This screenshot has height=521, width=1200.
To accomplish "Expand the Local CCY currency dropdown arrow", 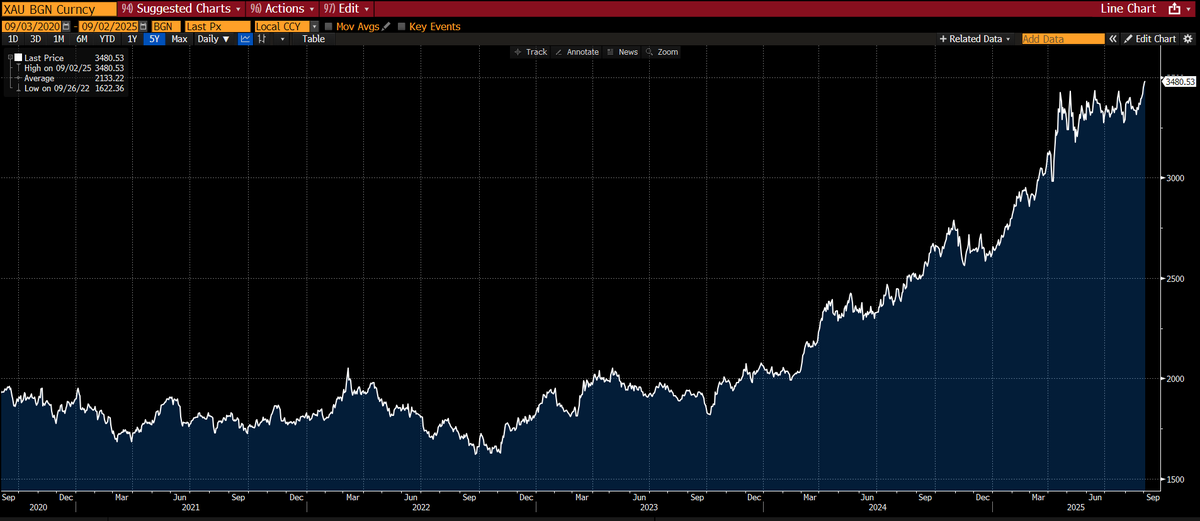I will [314, 26].
